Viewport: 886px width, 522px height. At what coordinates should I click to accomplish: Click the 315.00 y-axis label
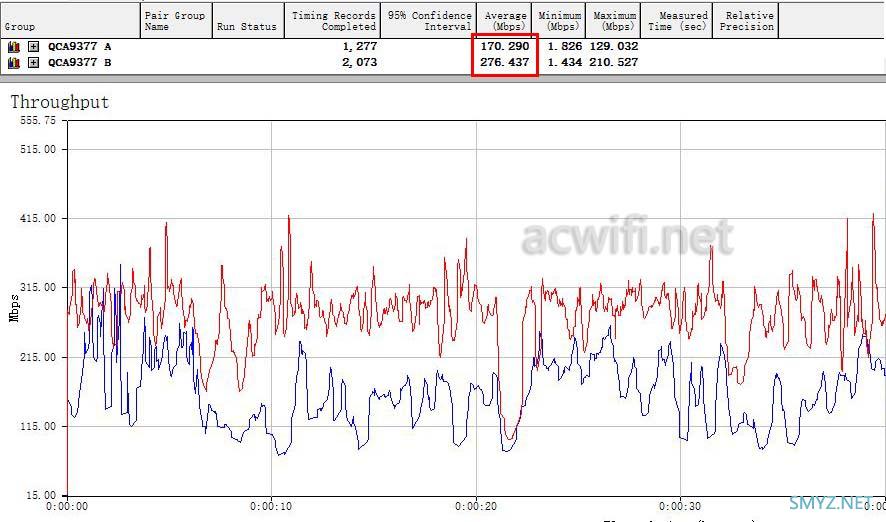tap(38, 288)
